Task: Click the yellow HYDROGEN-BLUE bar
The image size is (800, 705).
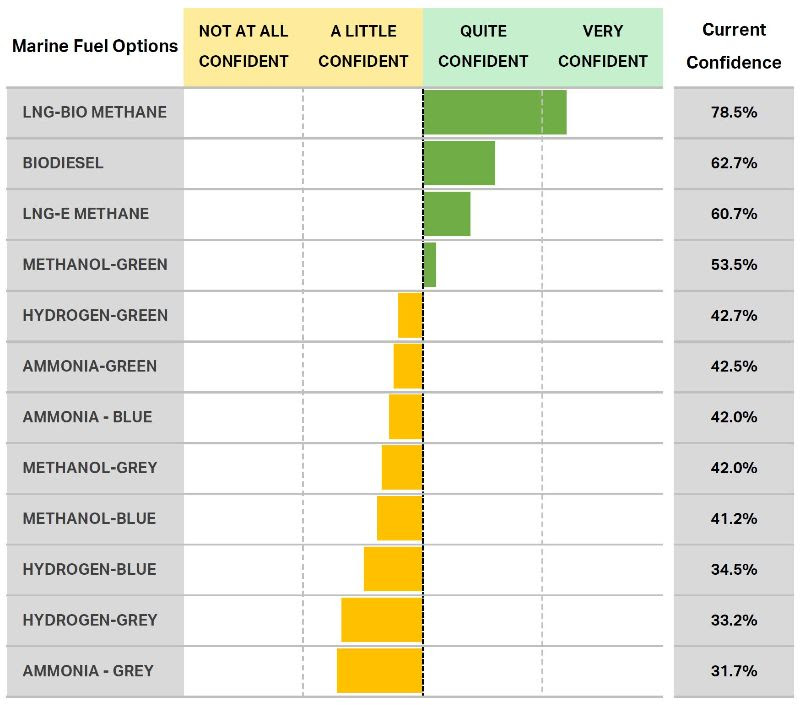Action: pyautogui.click(x=392, y=569)
